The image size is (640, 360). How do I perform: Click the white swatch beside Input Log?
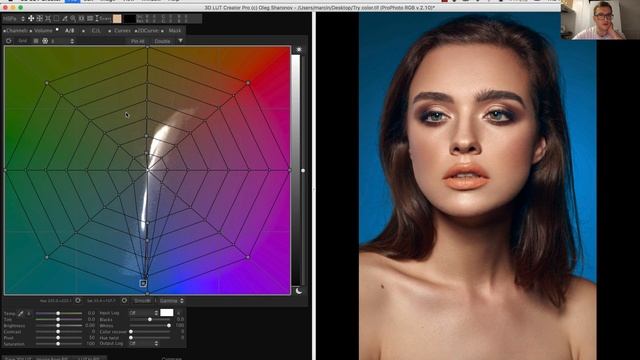pyautogui.click(x=167, y=313)
